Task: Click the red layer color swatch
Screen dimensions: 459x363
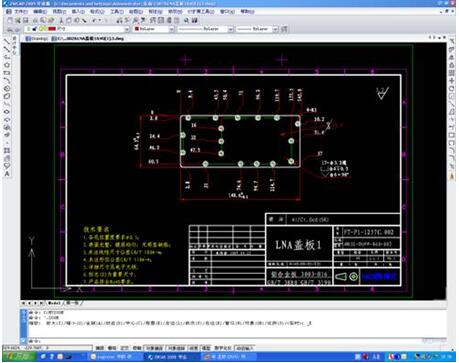Action: pyautogui.click(x=52, y=29)
